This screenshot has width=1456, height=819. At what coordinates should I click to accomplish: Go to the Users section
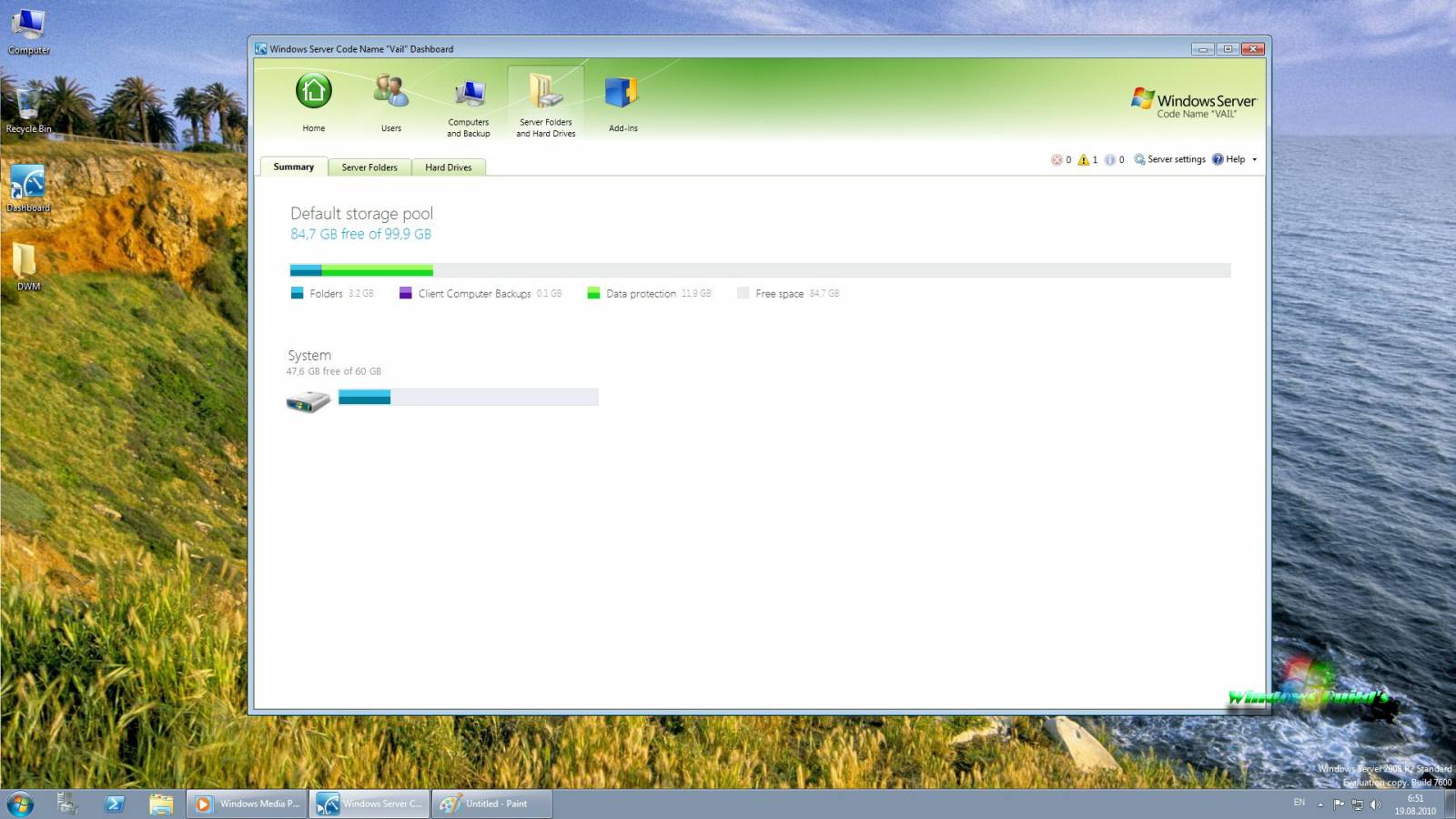tap(391, 102)
